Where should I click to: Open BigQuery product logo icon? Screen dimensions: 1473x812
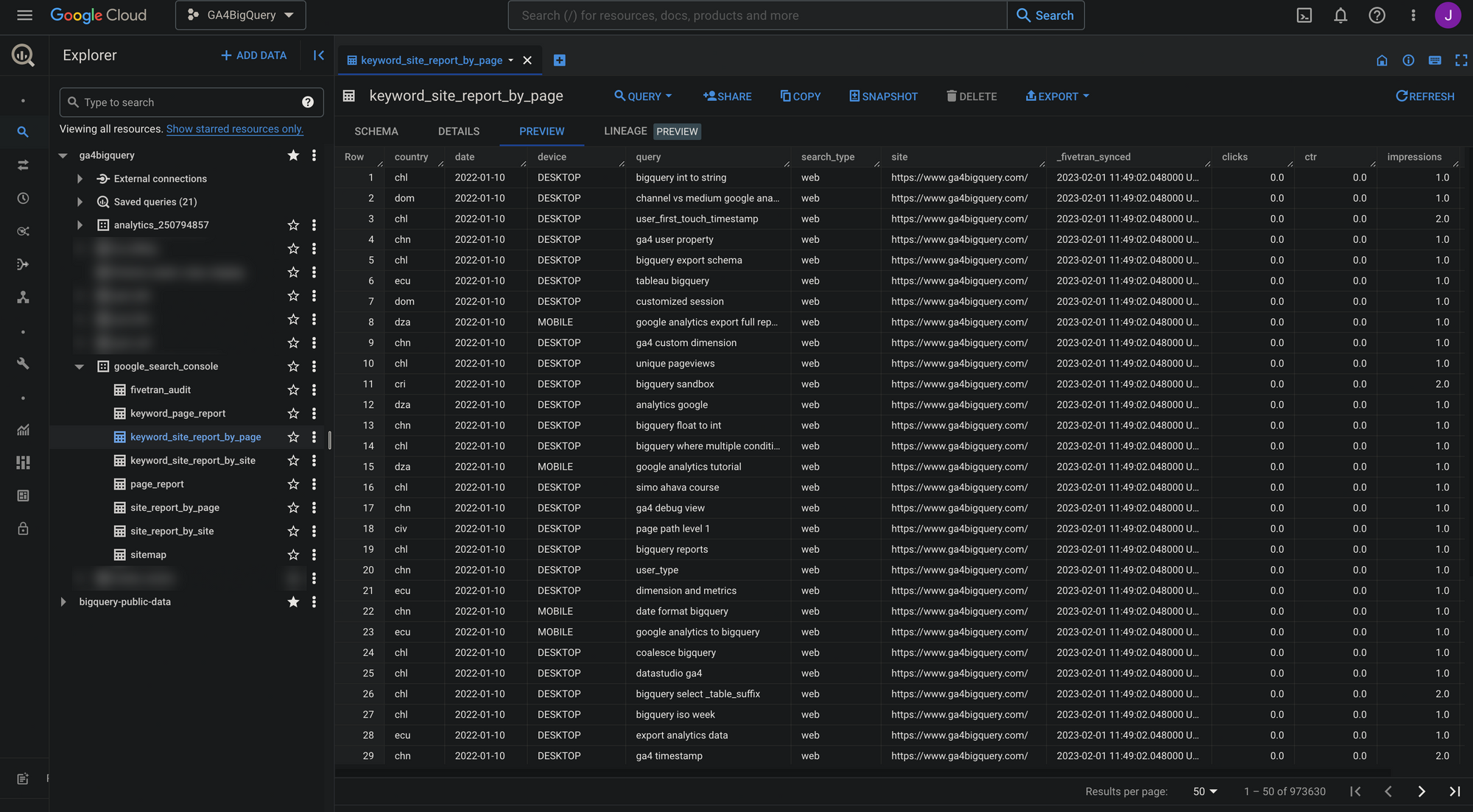coord(23,55)
